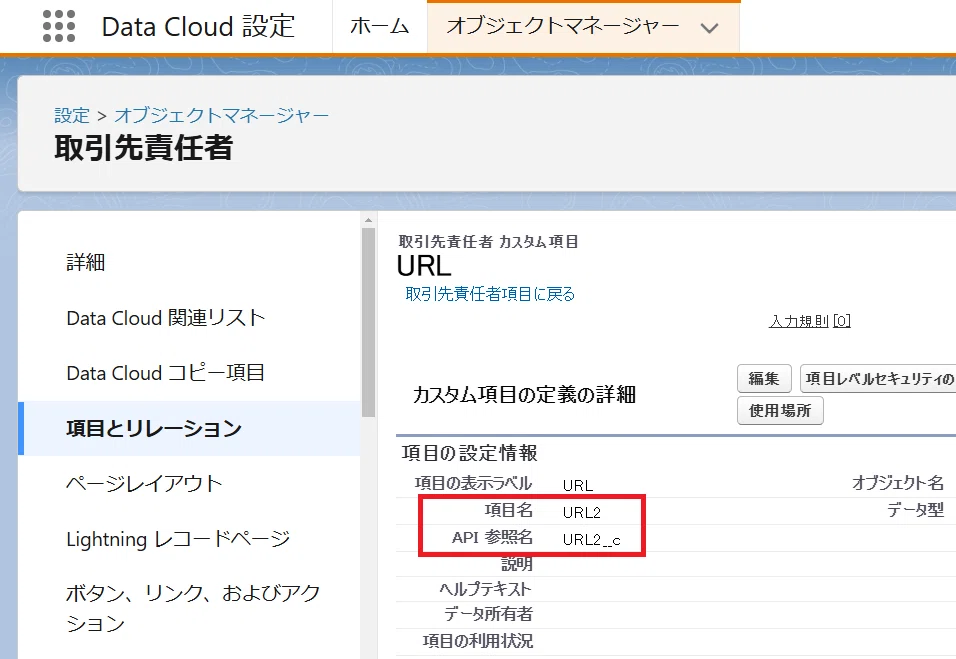Open ボタン、リンク、およびアクション in sidebar
The width and height of the screenshot is (956, 659).
pyautogui.click(x=193, y=608)
